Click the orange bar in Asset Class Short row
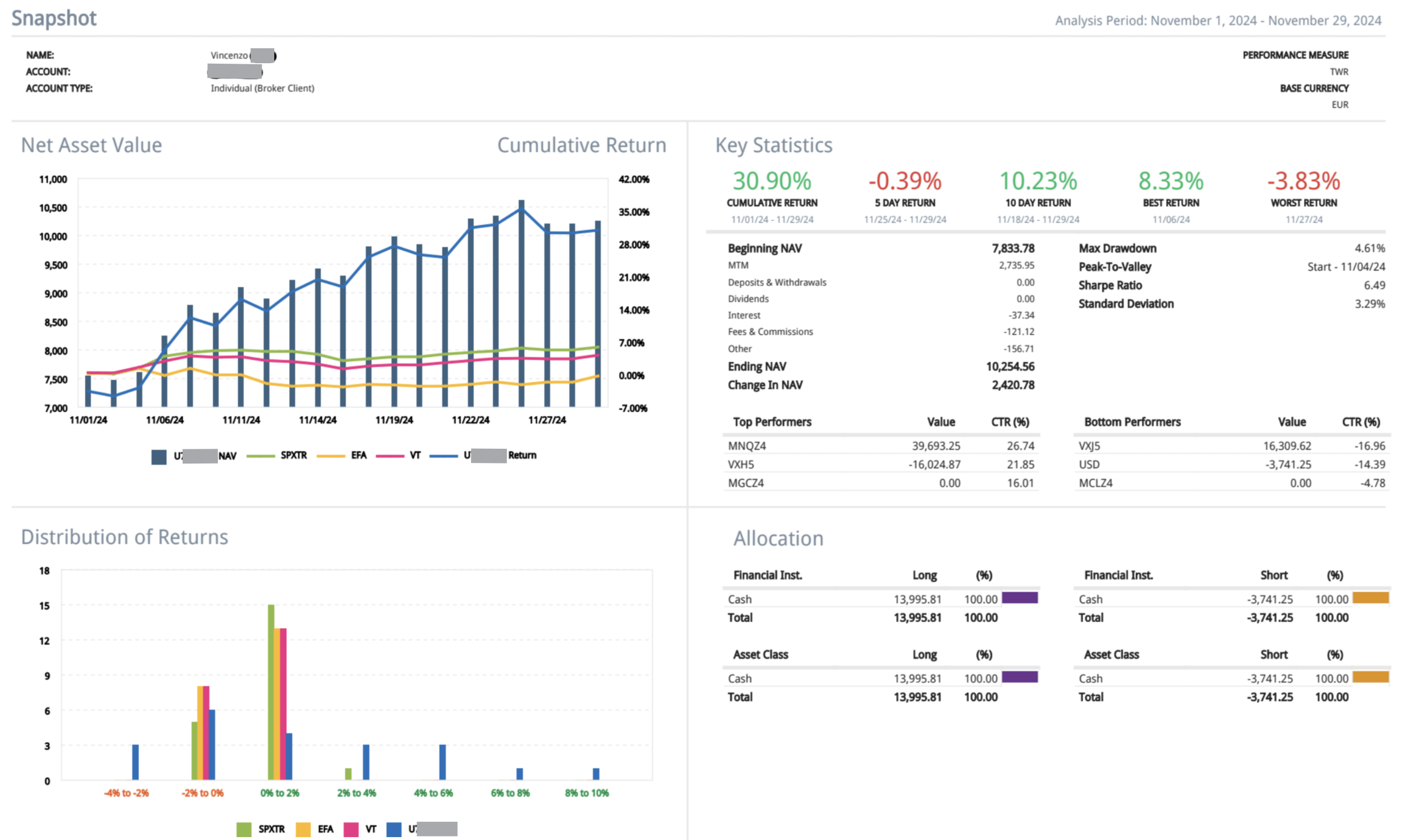 point(1370,677)
